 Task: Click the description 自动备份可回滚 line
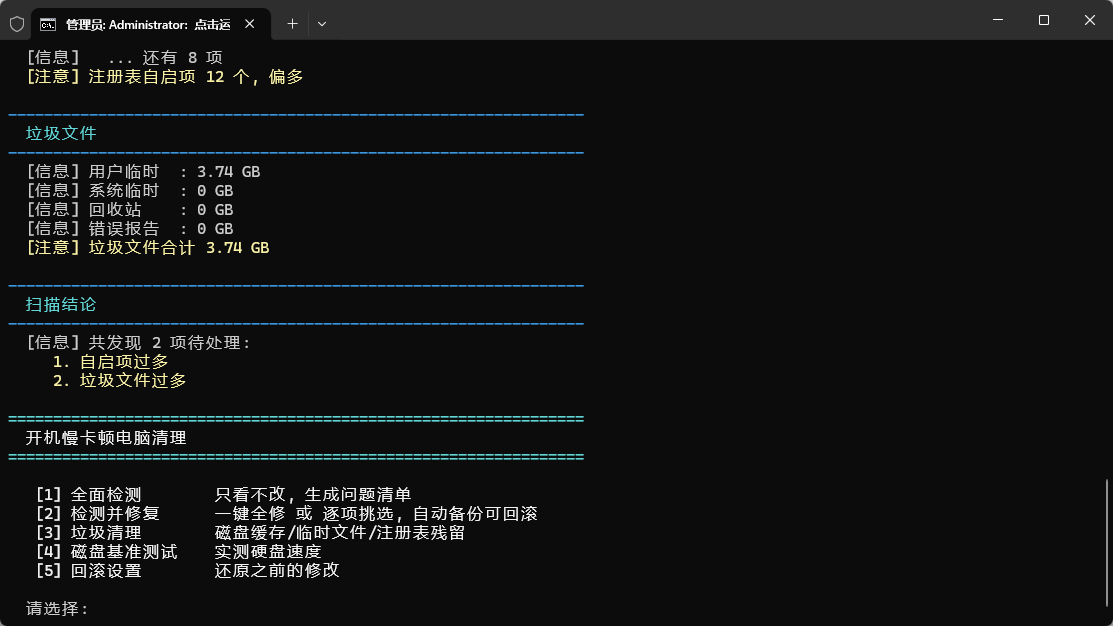(376, 514)
